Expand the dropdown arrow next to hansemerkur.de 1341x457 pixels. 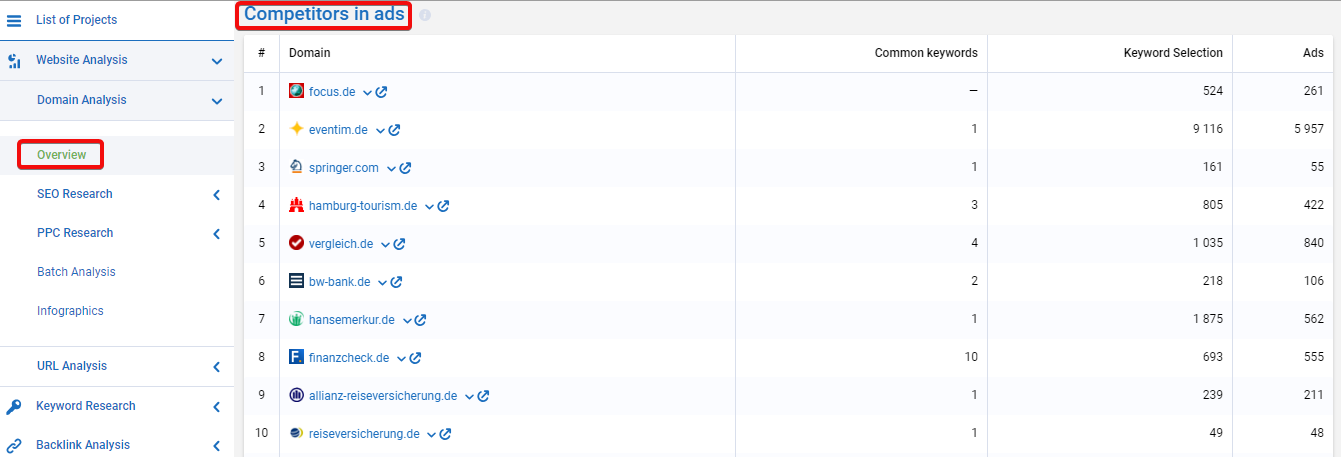tap(406, 320)
